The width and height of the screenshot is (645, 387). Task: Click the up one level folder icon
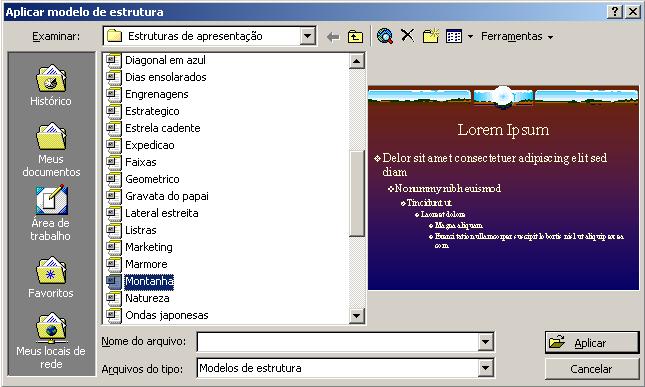pyautogui.click(x=355, y=37)
